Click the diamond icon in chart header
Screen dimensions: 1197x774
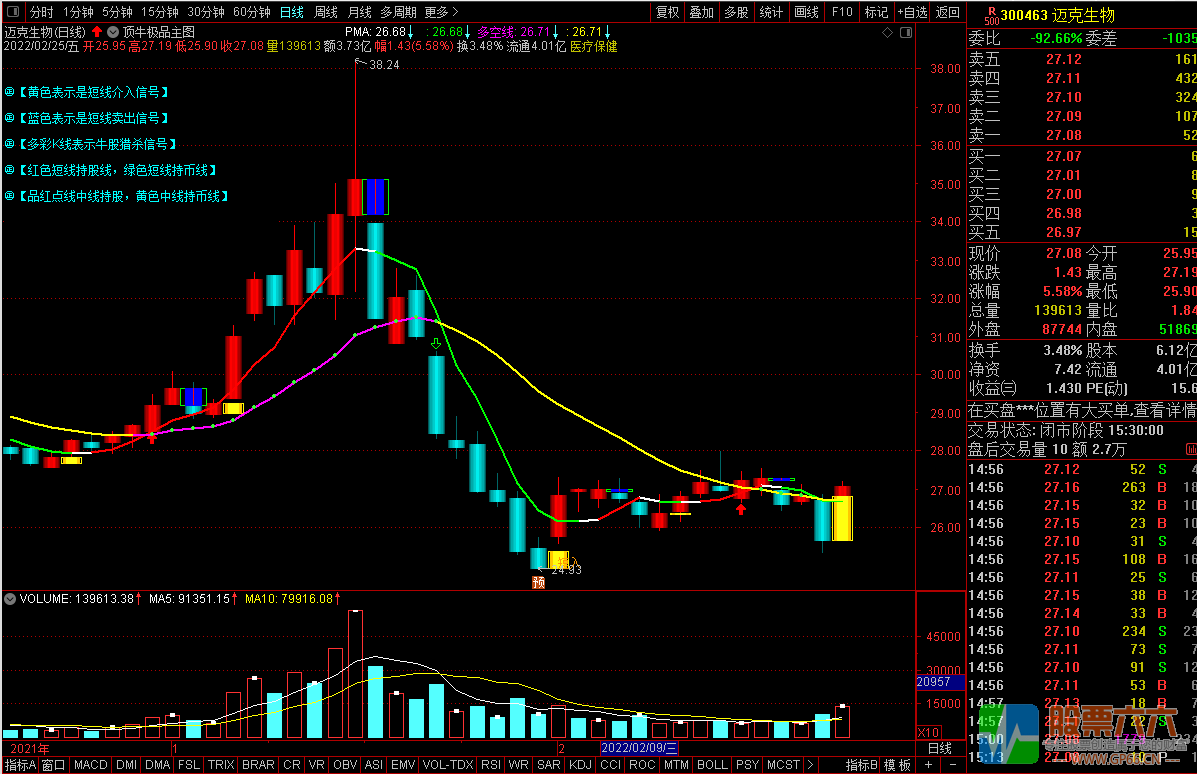[887, 33]
